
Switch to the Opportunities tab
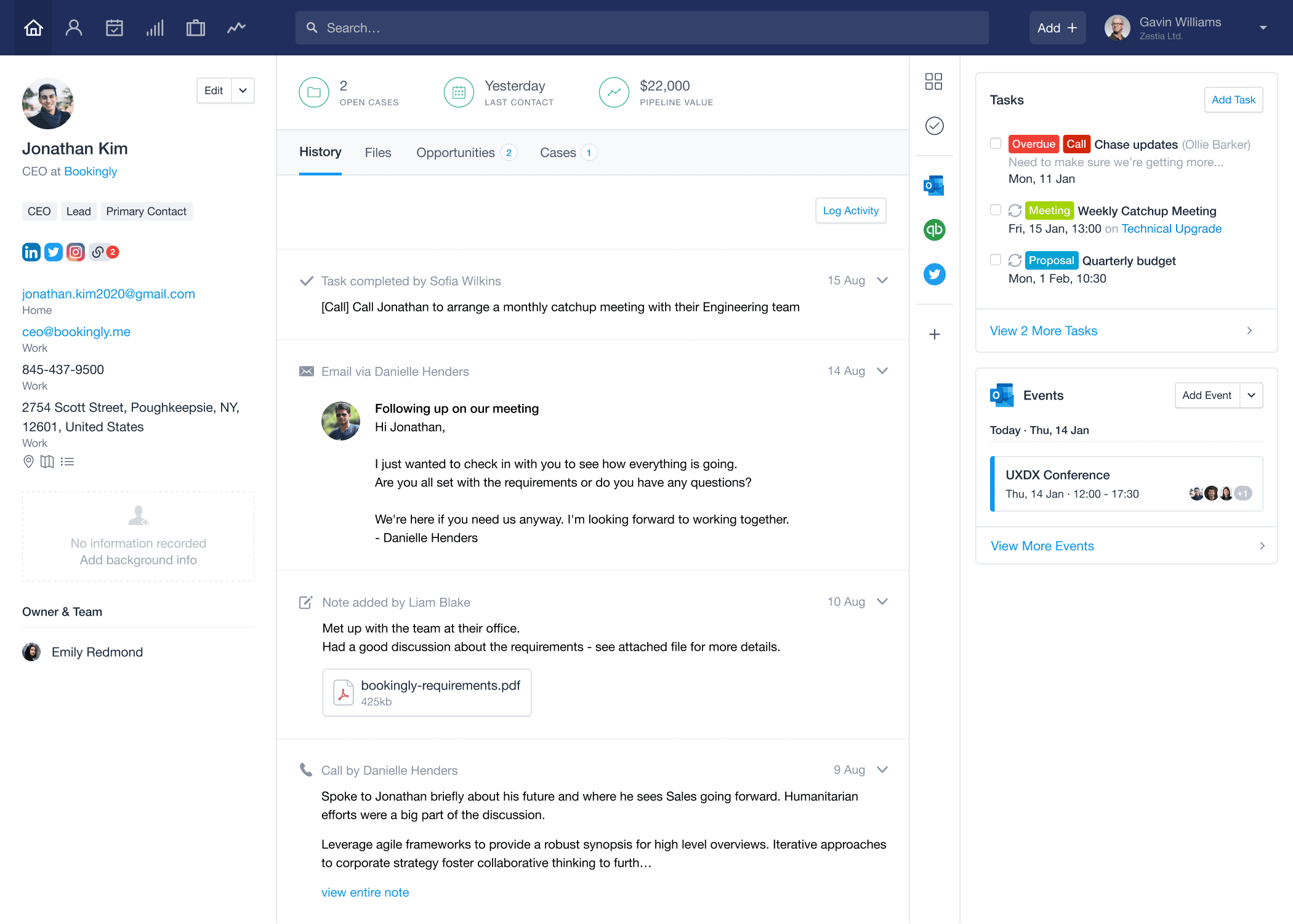point(456,153)
